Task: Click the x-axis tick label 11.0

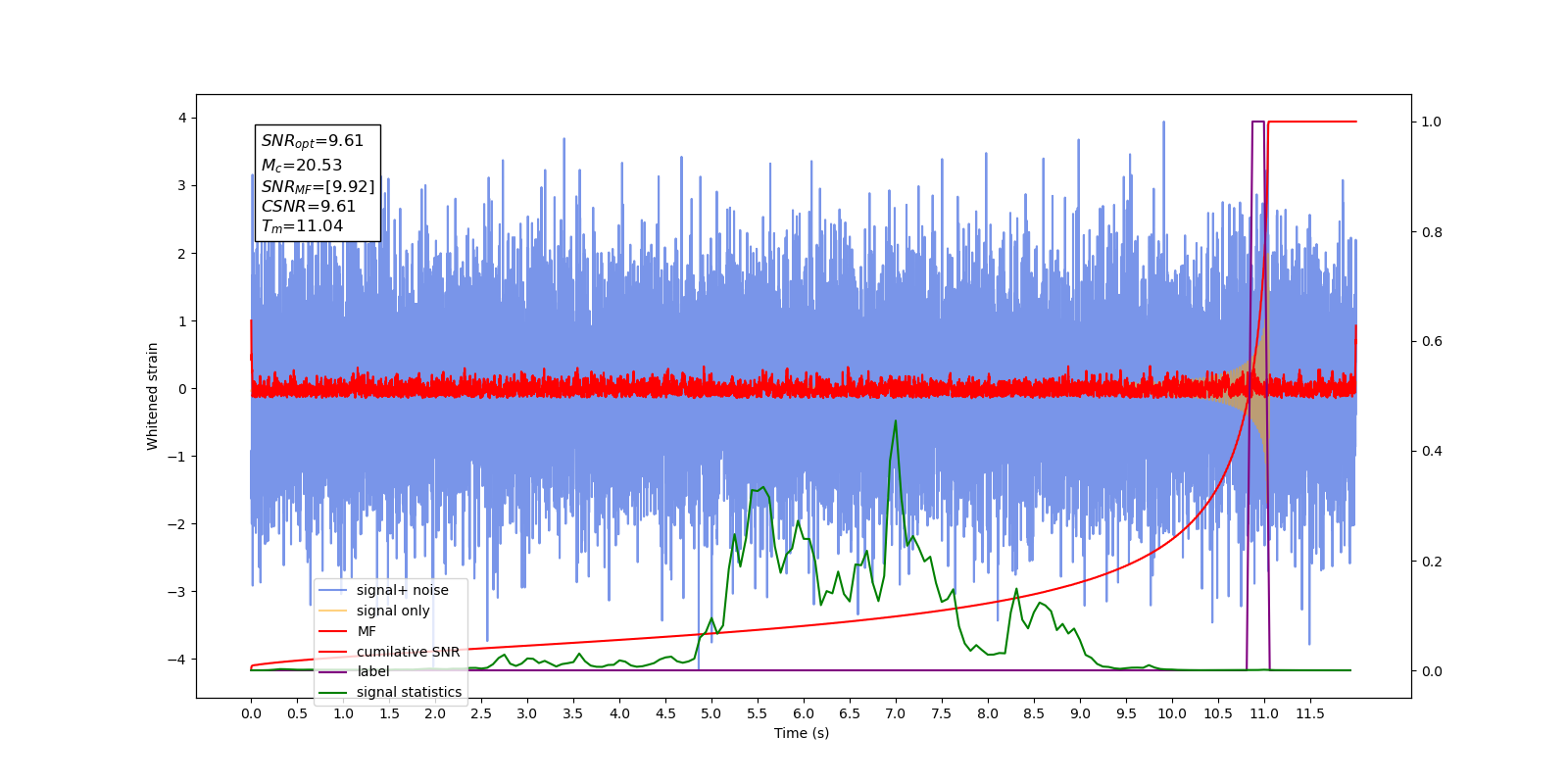Action: [1263, 713]
